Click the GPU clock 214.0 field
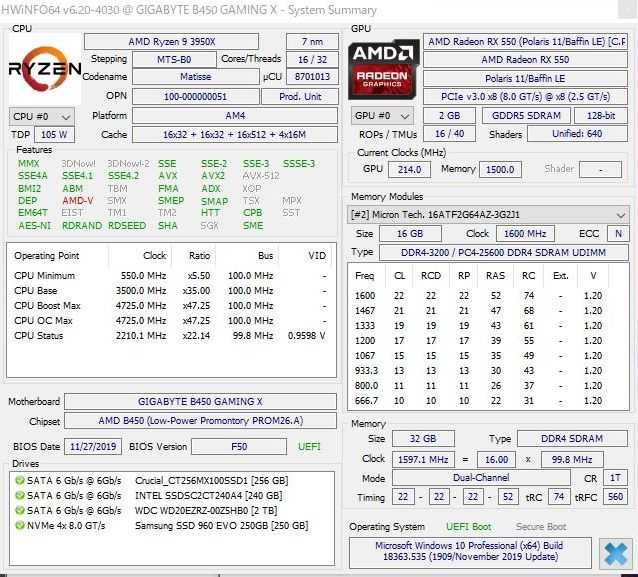Image resolution: width=638 pixels, height=577 pixels. coord(409,169)
